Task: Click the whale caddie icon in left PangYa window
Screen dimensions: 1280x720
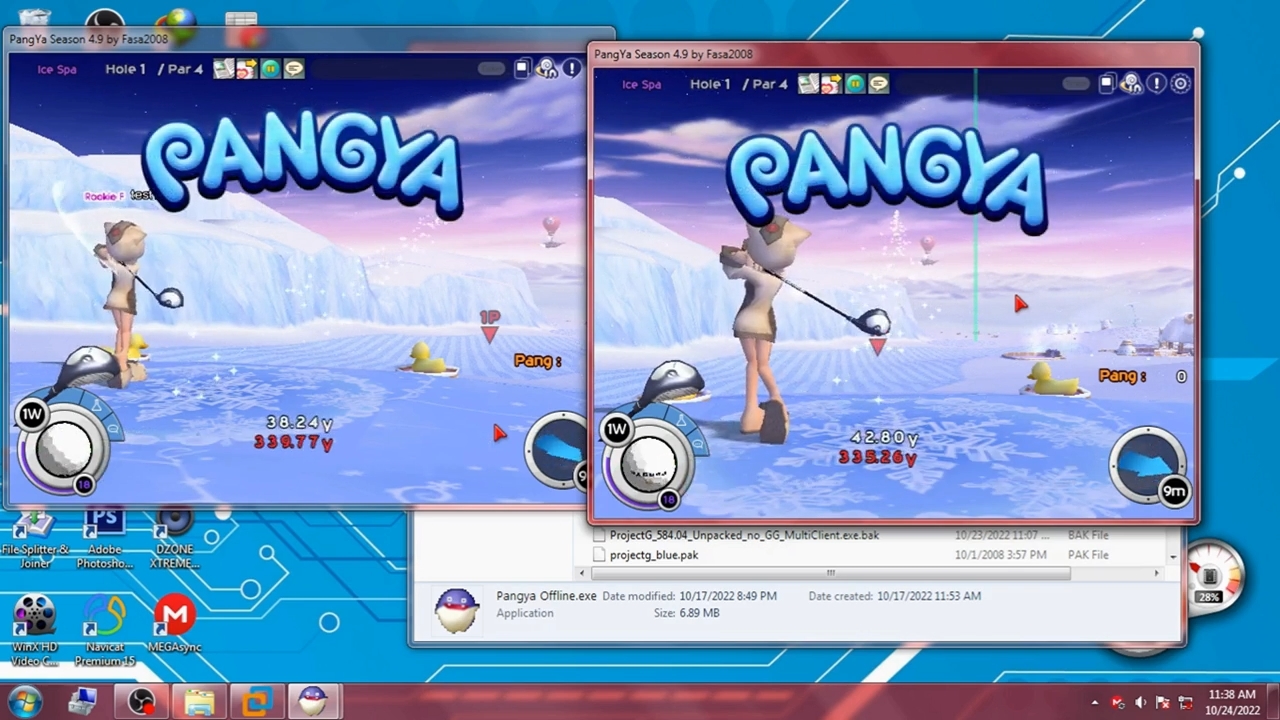Action: tap(88, 368)
